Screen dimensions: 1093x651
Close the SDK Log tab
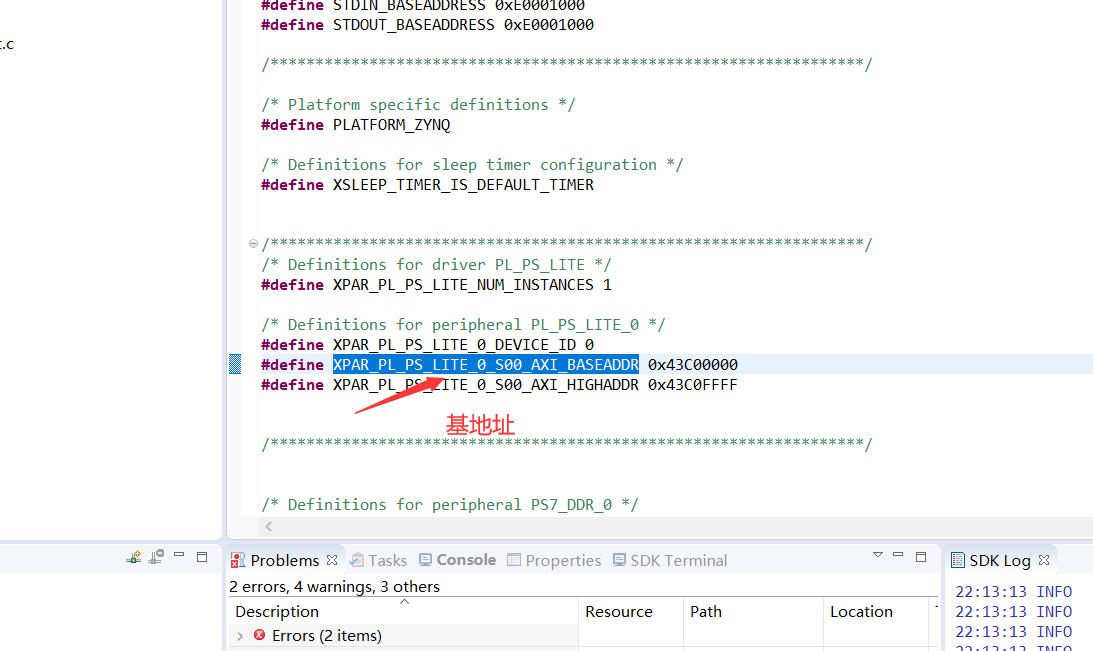[1044, 560]
